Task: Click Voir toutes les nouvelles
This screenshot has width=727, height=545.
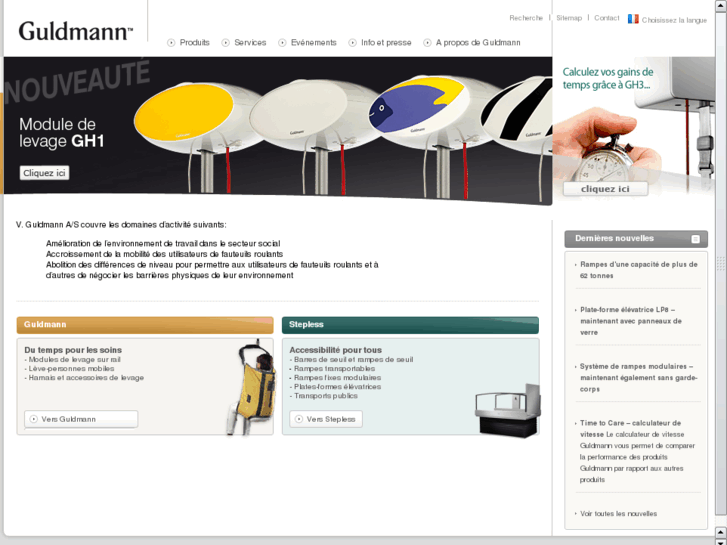Action: [x=618, y=514]
